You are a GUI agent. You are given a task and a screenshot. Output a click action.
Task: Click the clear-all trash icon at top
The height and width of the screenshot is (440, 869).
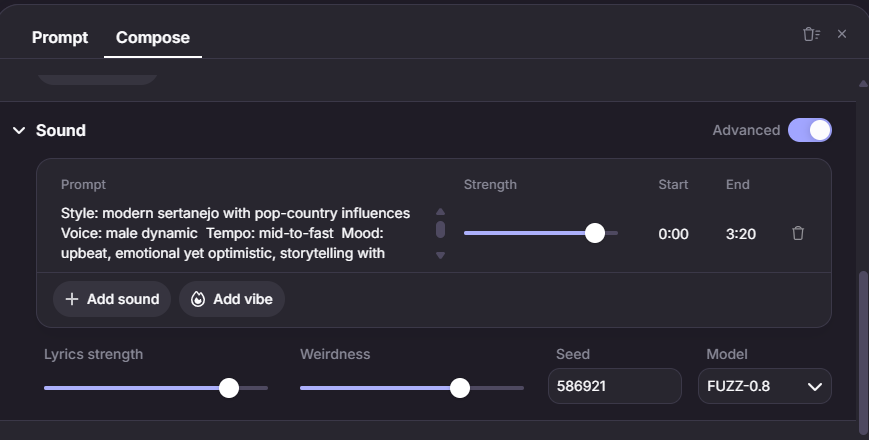coord(810,35)
